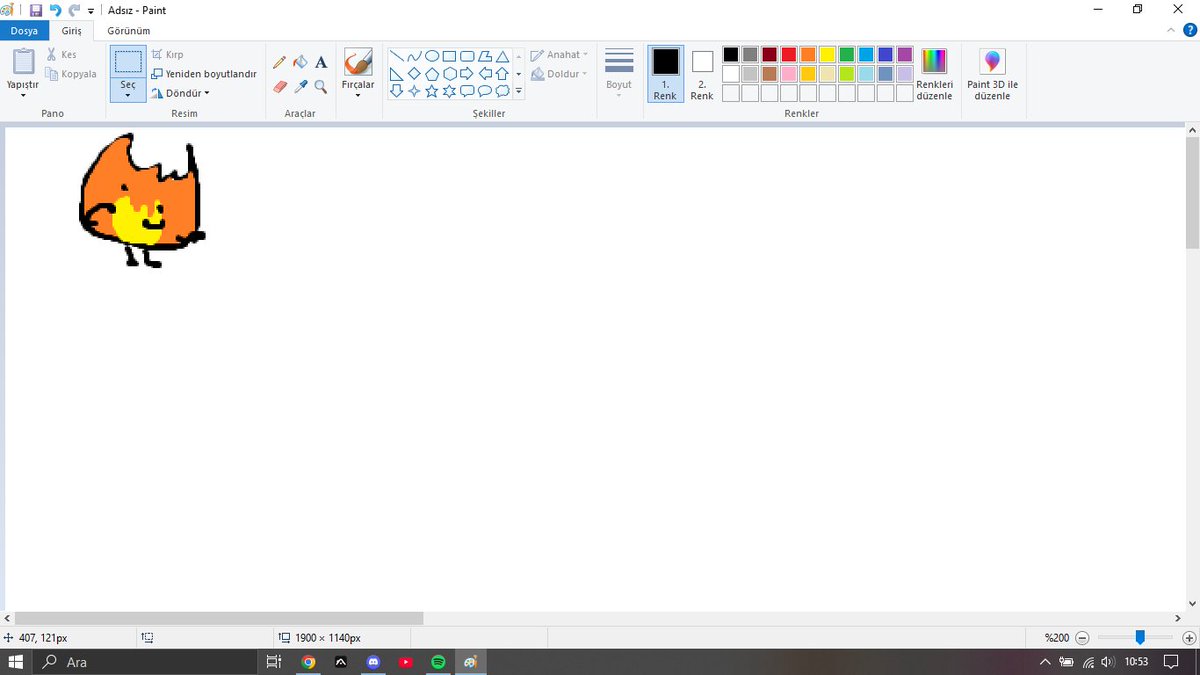1200x675 pixels.
Task: Toggle the rectangular Seç selection tool
Action: point(128,62)
